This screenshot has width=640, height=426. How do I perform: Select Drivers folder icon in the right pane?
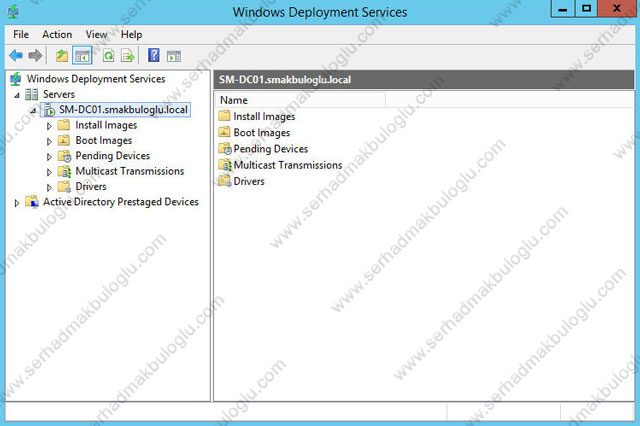[225, 181]
